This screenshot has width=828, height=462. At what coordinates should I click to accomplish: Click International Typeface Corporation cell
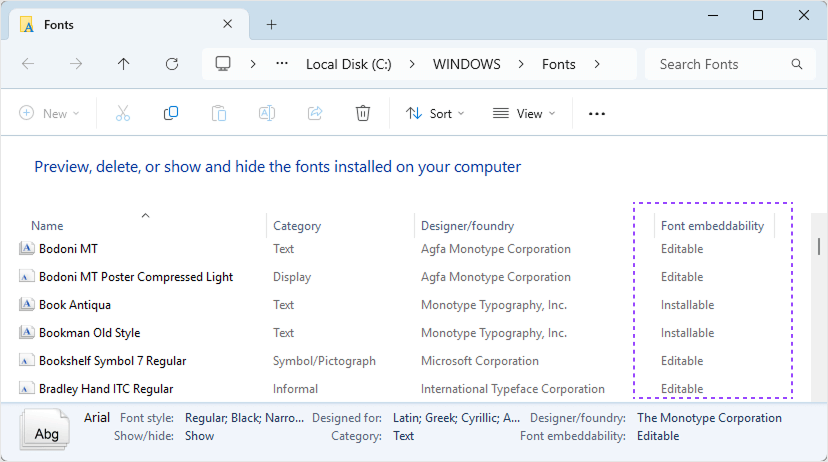coord(513,389)
